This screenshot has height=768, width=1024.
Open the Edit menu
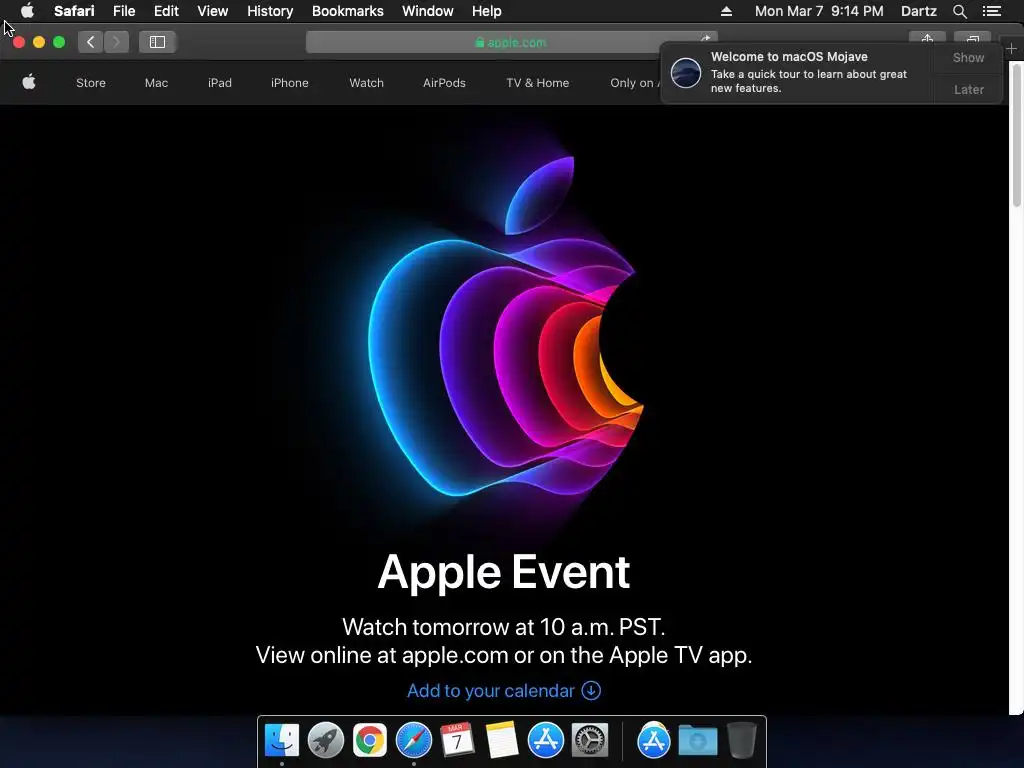[x=166, y=11]
